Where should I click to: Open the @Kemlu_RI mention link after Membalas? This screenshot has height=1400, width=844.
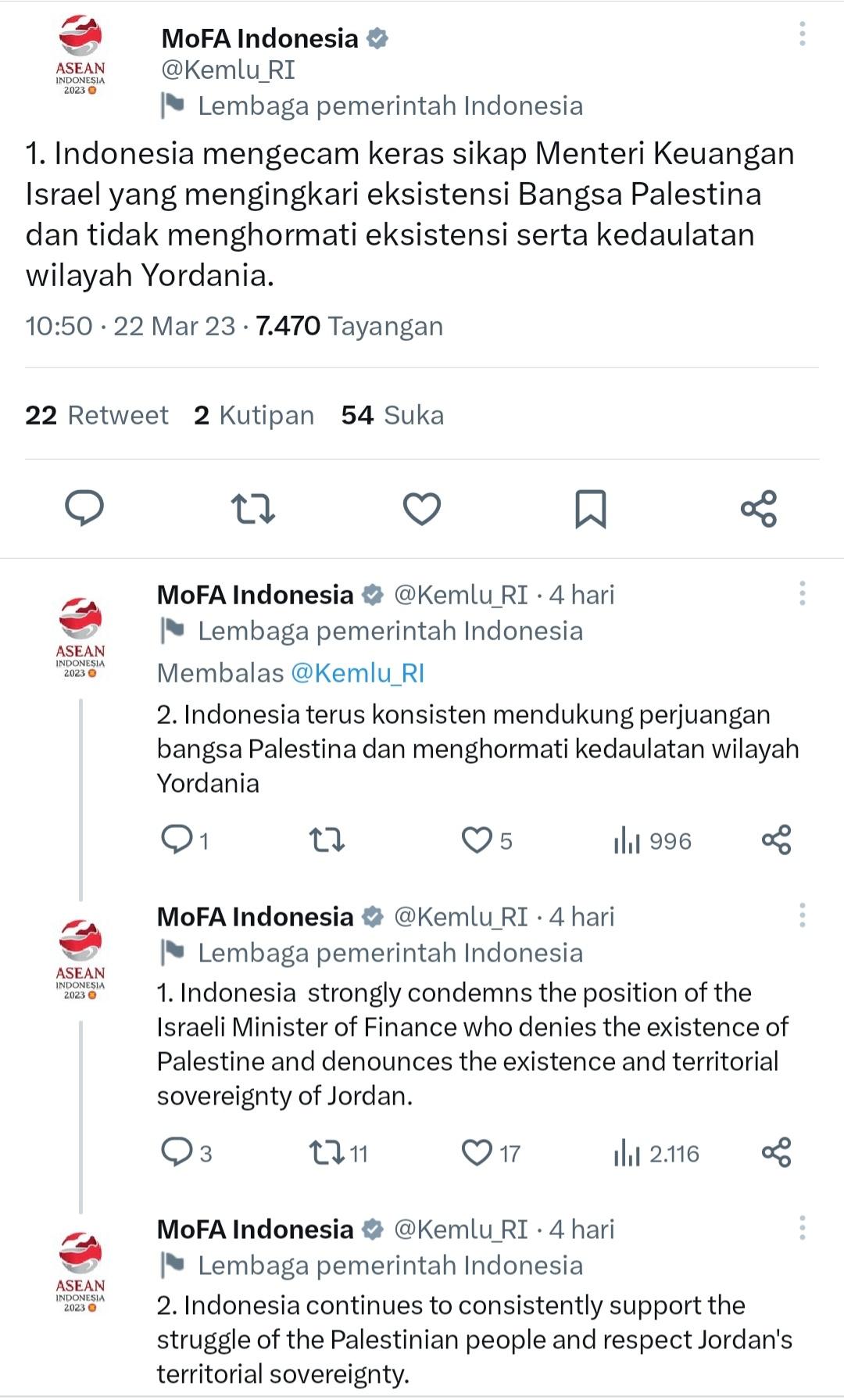tap(357, 673)
